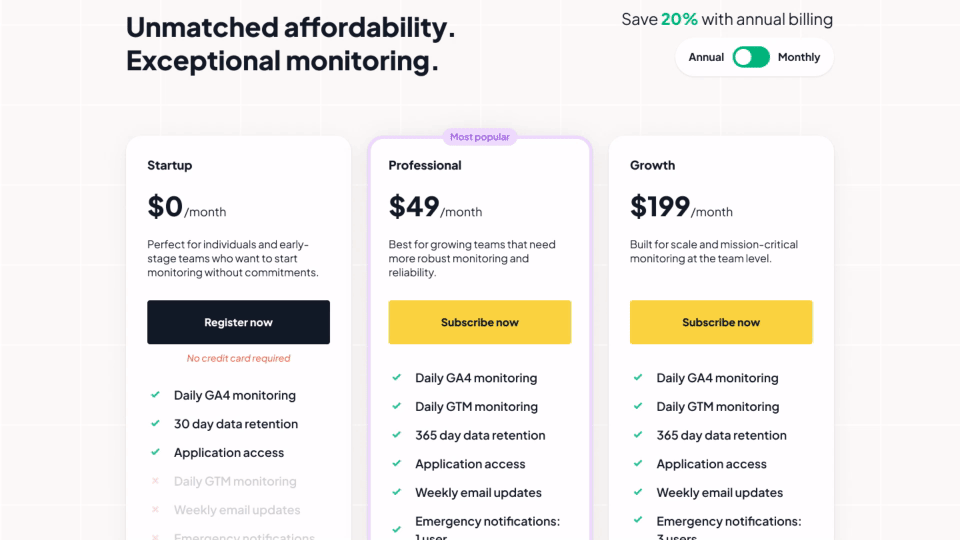Viewport: 960px width, 540px height.
Task: Click checkmark next to 30 day data retention
Action: 155,424
